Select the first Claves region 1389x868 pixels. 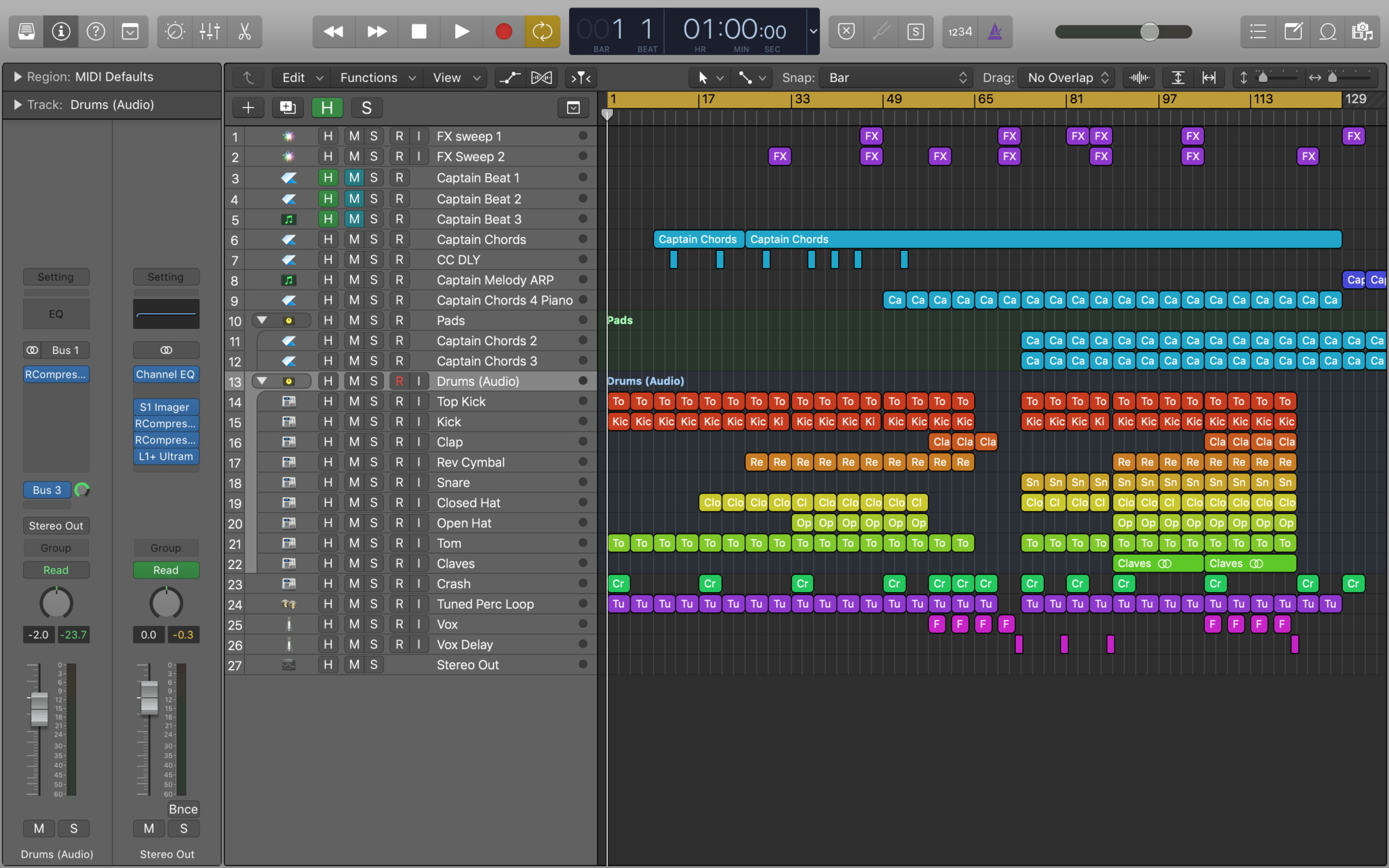pos(1158,564)
